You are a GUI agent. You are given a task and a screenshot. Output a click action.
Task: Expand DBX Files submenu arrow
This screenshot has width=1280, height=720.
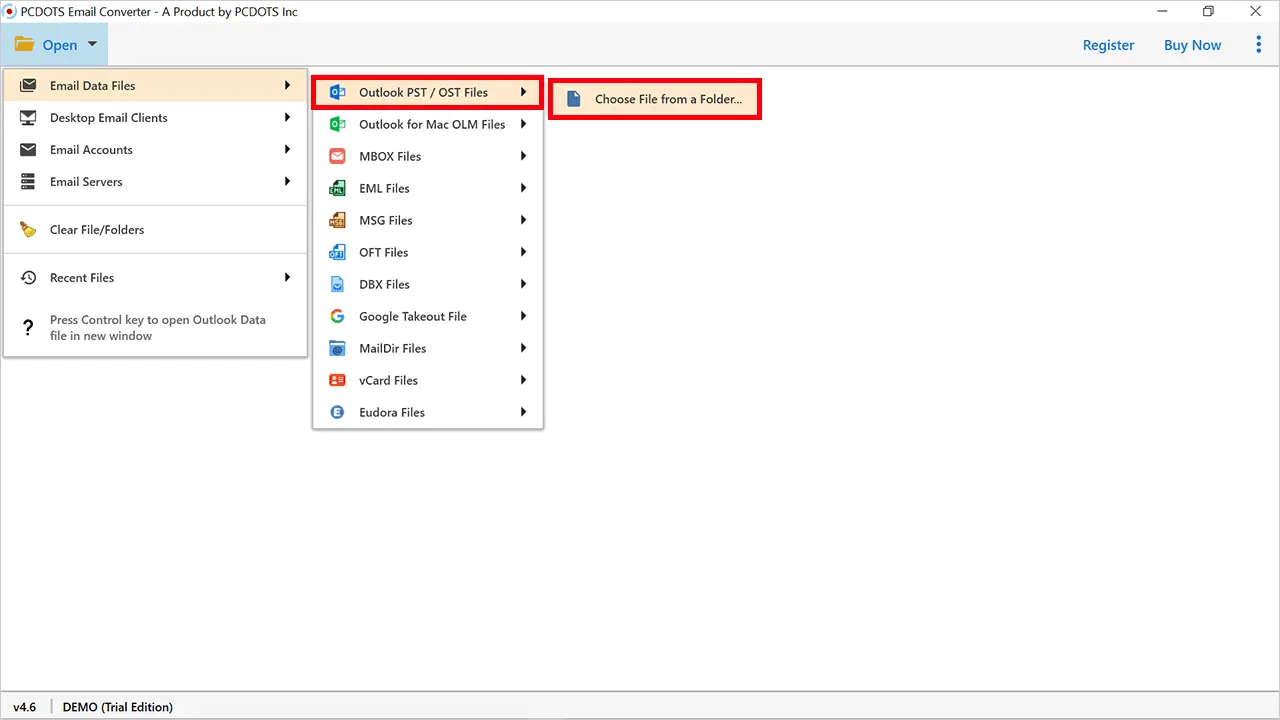tap(523, 285)
